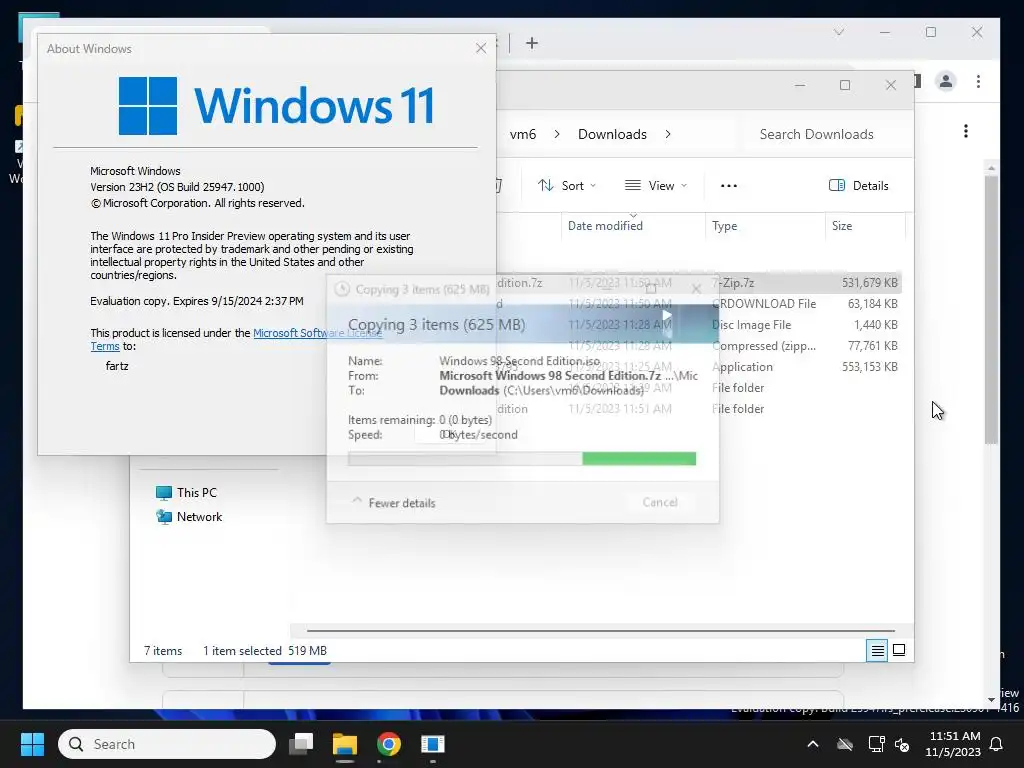Switch Explorer to details list view

pyautogui.click(x=877, y=650)
